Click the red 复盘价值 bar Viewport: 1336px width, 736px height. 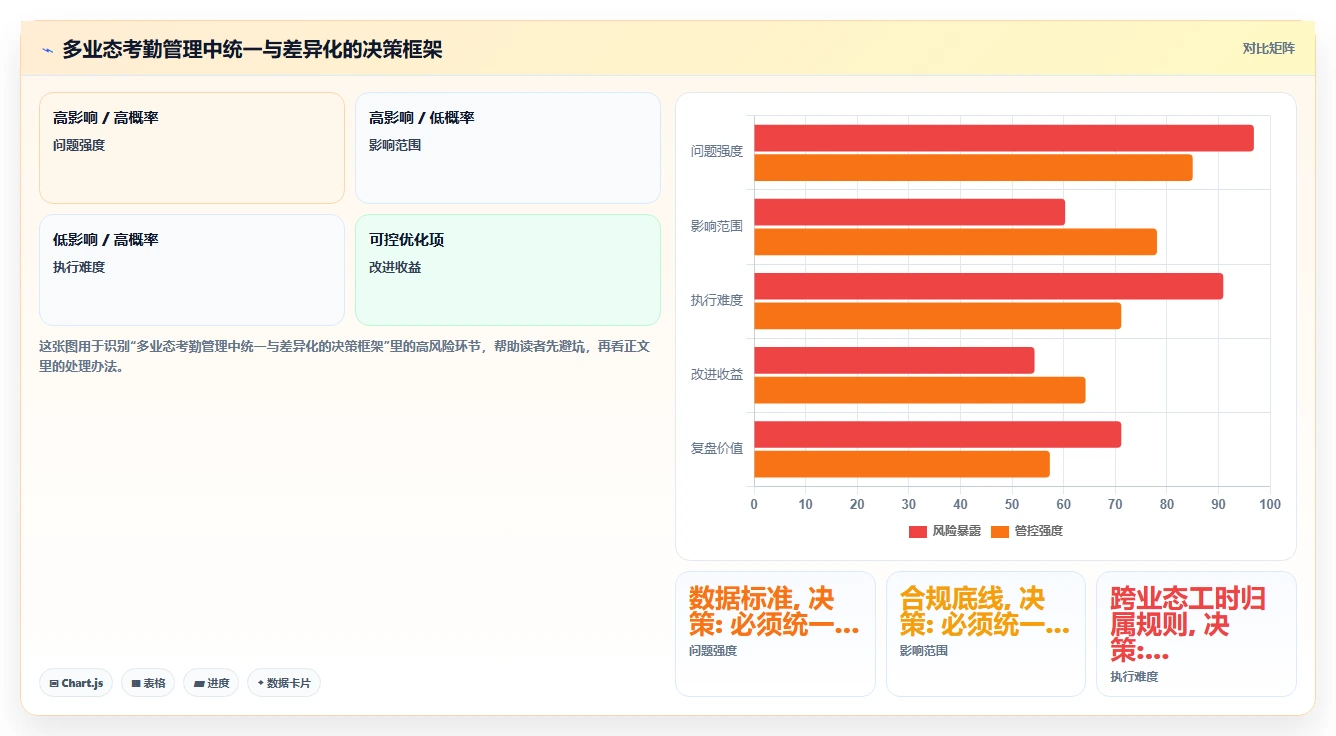[x=937, y=434]
